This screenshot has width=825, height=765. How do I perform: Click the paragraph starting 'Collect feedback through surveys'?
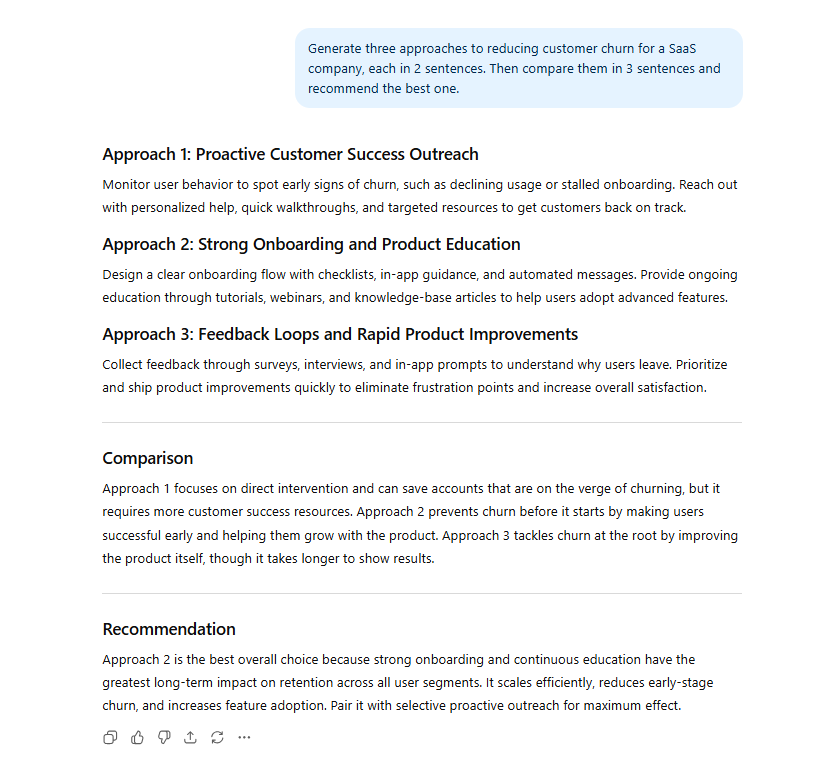point(420,376)
